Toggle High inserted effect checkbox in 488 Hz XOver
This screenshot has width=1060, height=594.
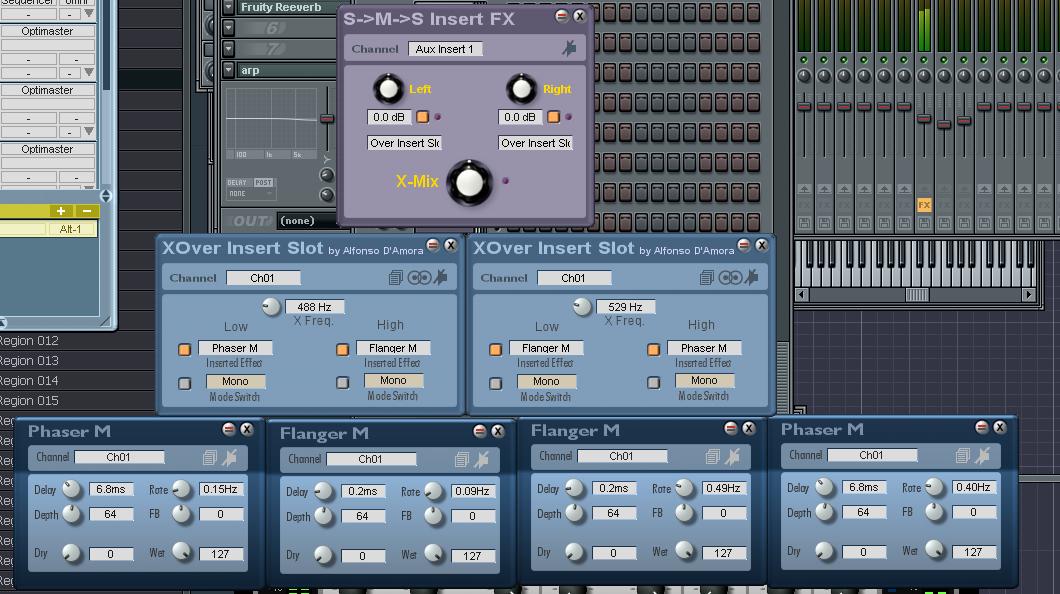(x=343, y=349)
